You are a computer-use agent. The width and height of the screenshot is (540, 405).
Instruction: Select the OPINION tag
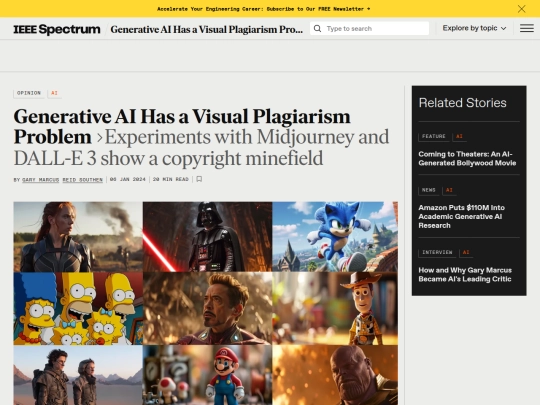tap(29, 93)
